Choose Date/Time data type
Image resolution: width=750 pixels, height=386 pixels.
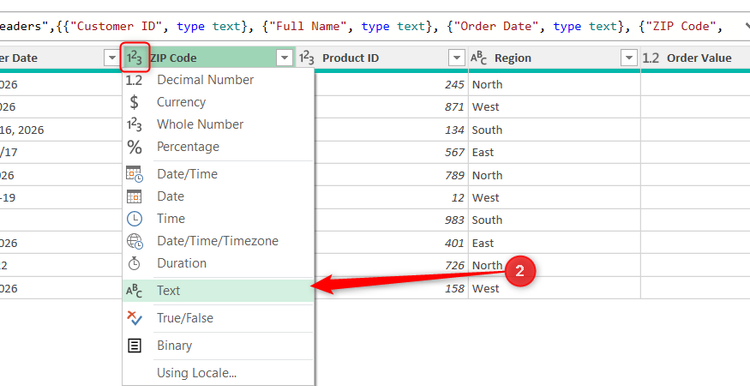click(219, 174)
